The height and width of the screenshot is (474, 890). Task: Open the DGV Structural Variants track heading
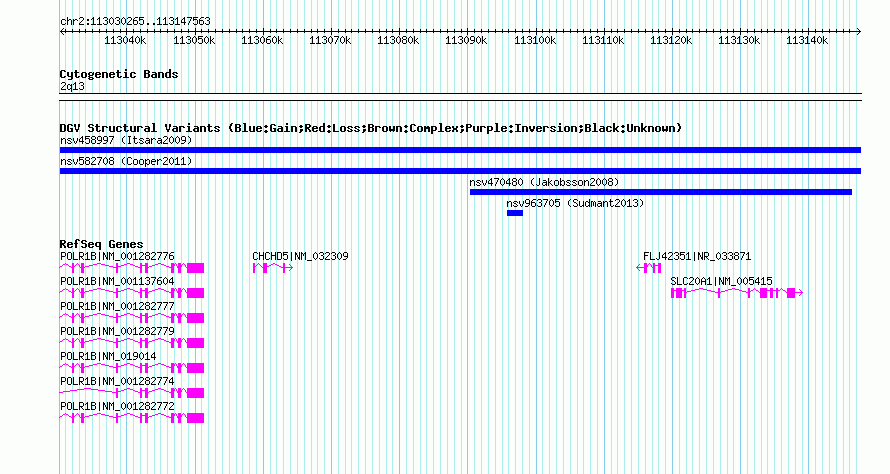coord(371,128)
